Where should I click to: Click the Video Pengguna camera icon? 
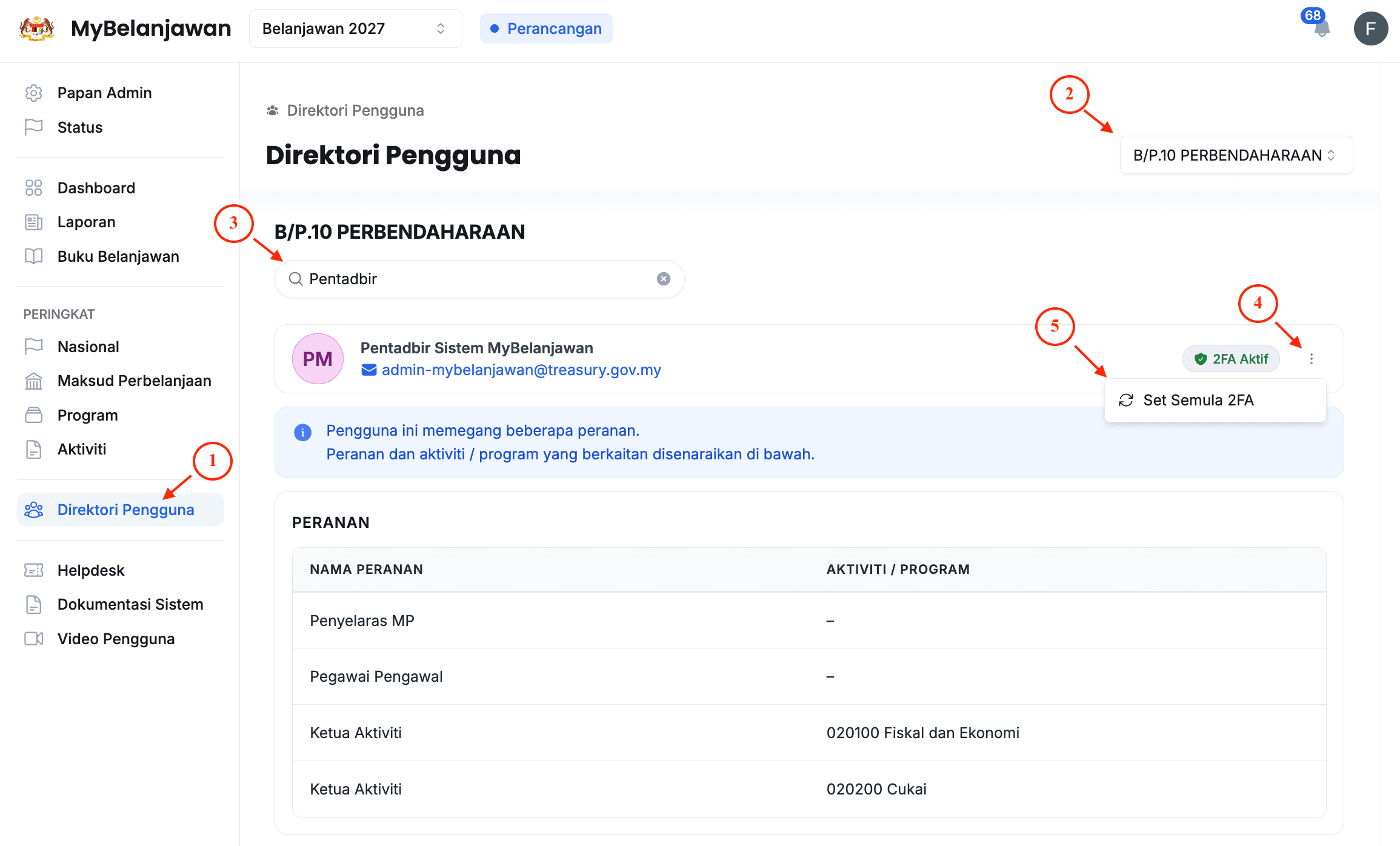click(x=34, y=639)
